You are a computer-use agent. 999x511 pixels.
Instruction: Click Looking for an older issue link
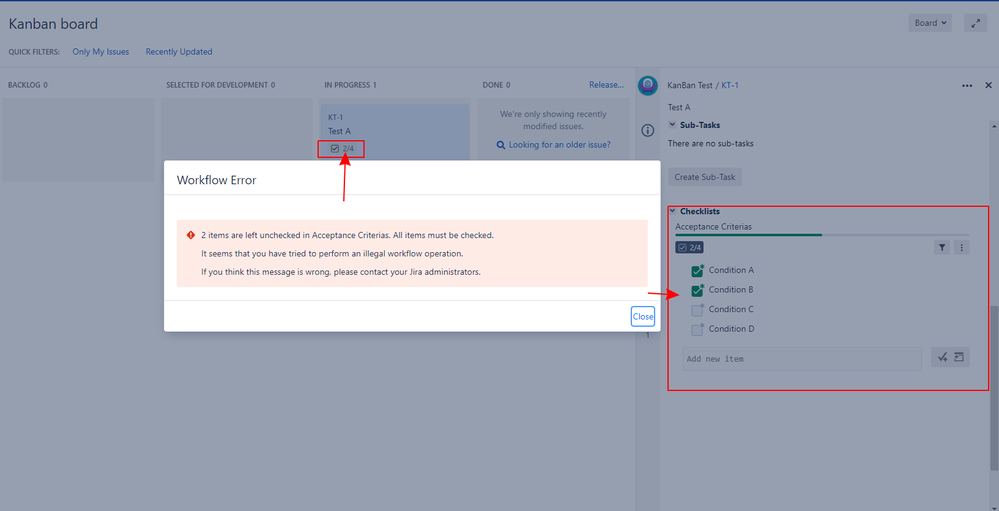(x=559, y=145)
